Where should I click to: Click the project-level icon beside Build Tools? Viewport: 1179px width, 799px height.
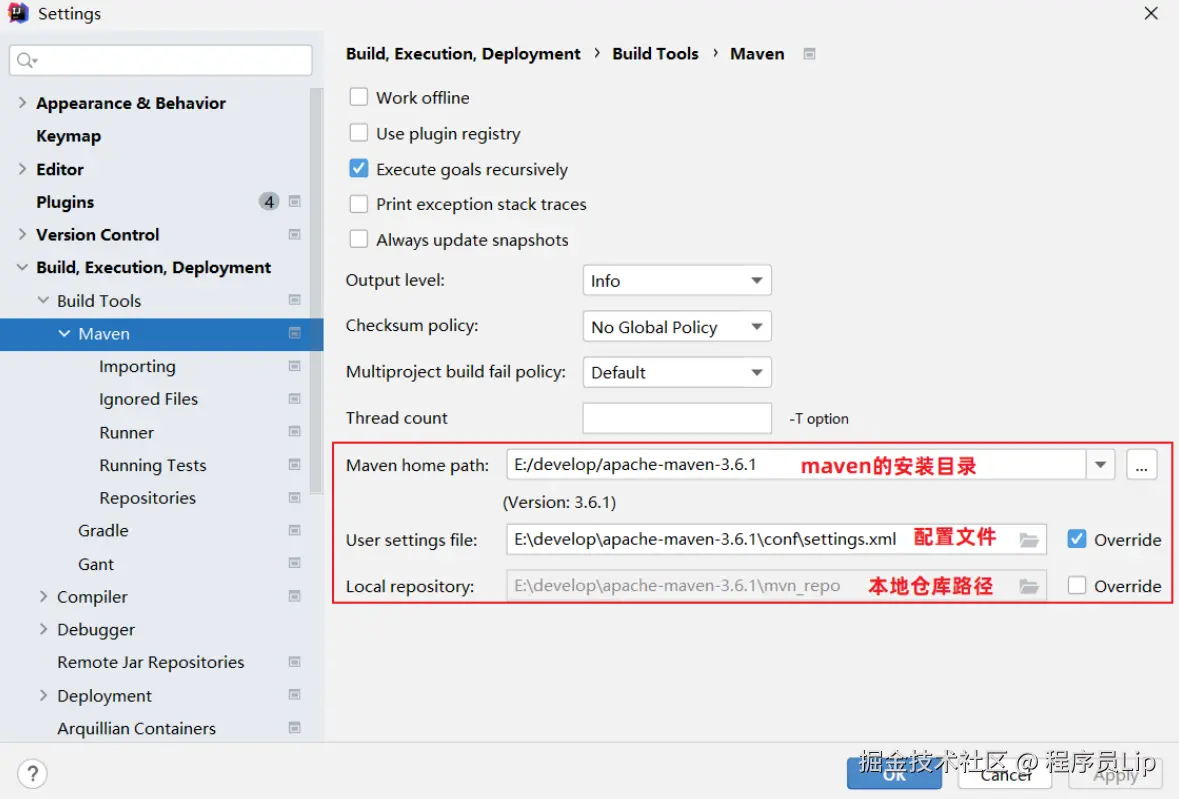coord(295,300)
